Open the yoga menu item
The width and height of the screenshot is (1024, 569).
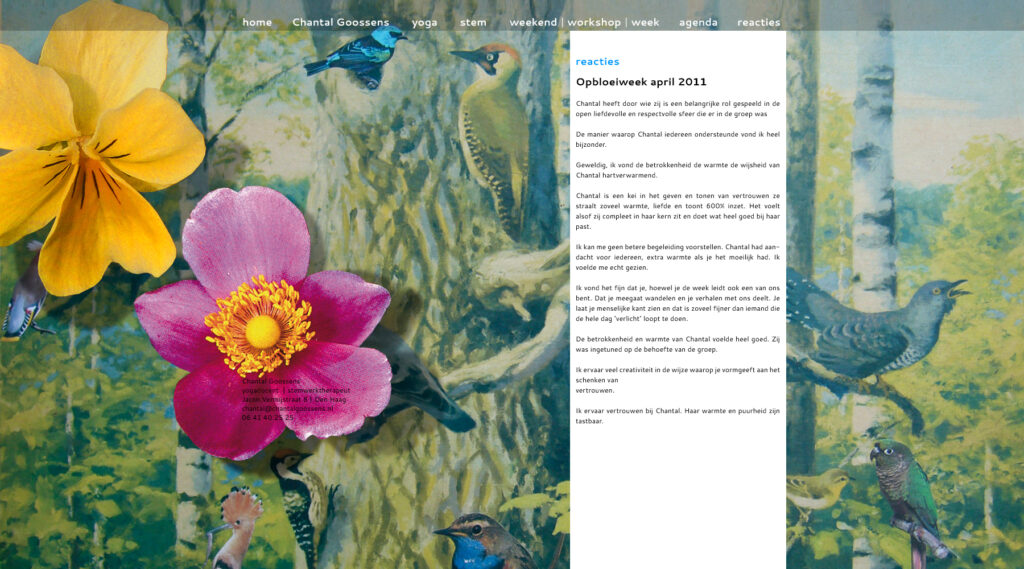point(424,23)
